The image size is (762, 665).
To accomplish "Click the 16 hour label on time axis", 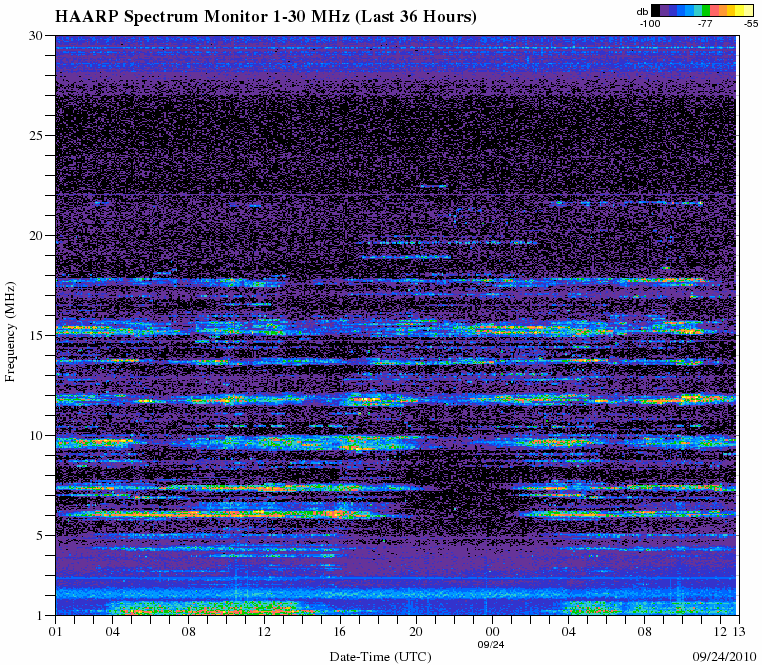I will (x=340, y=632).
